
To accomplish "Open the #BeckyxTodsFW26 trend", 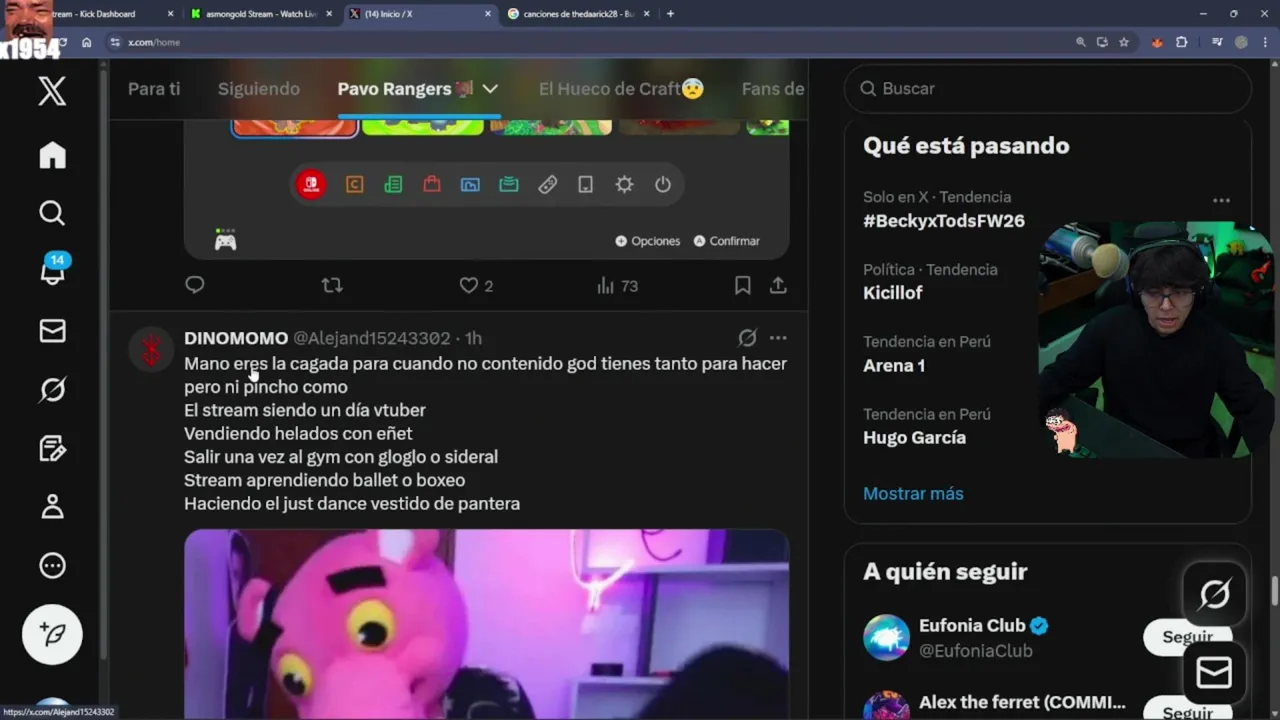I will [x=944, y=221].
